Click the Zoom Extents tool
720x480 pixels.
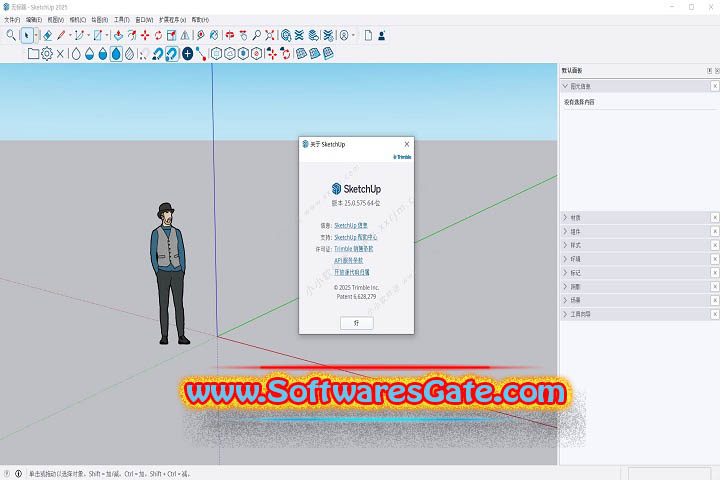click(270, 35)
